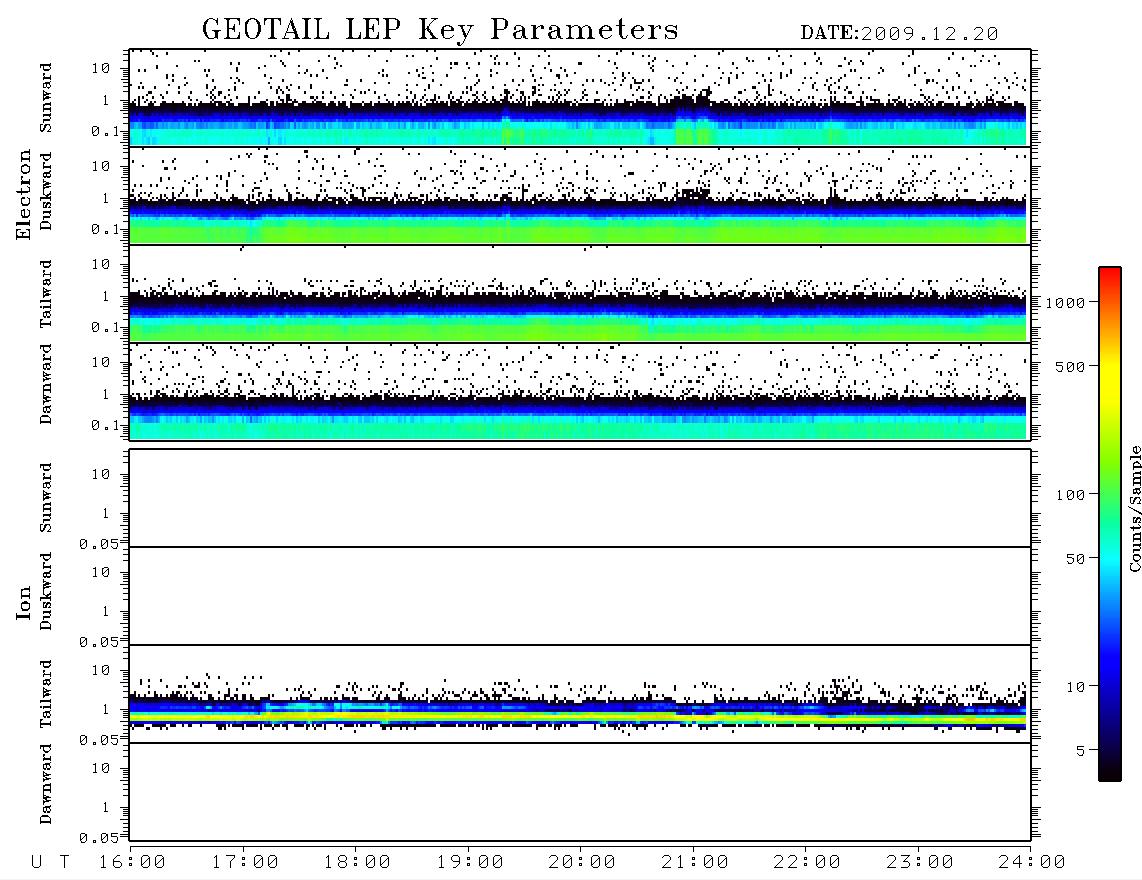This screenshot has width=1142, height=880.
Task: Click the 24:00 time tick label
Action: pos(1032,863)
